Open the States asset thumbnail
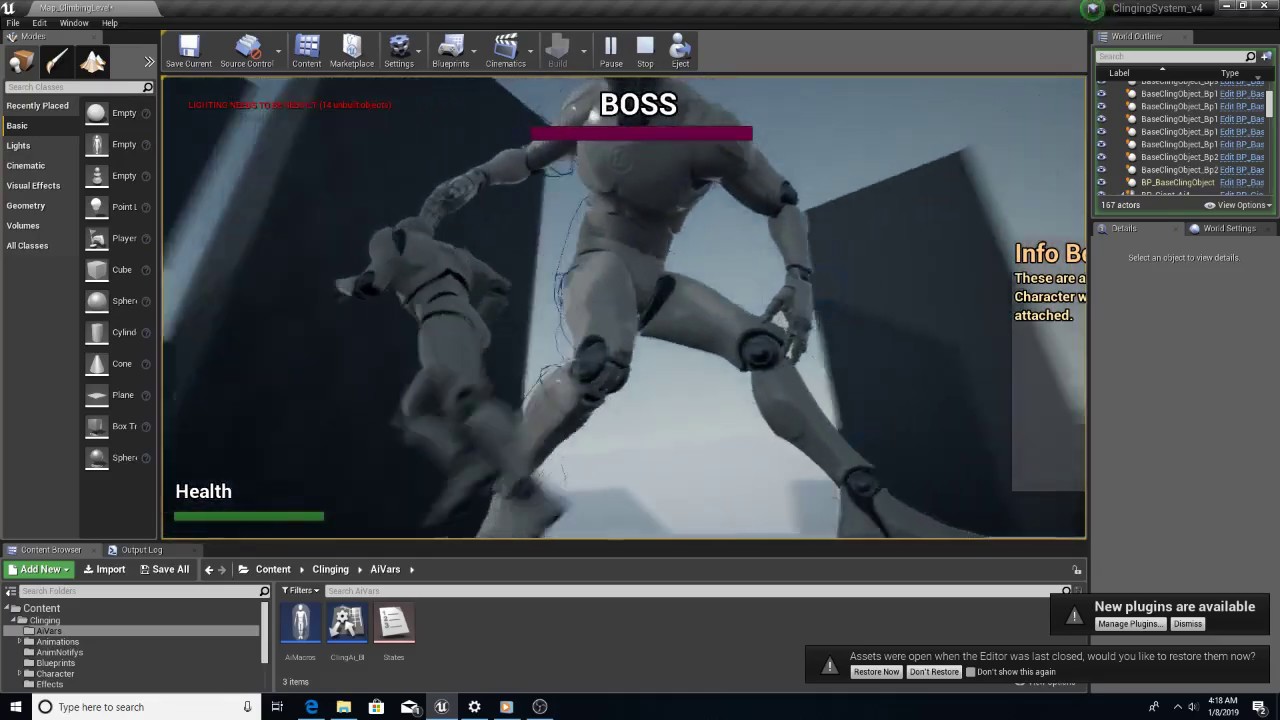 tap(394, 623)
